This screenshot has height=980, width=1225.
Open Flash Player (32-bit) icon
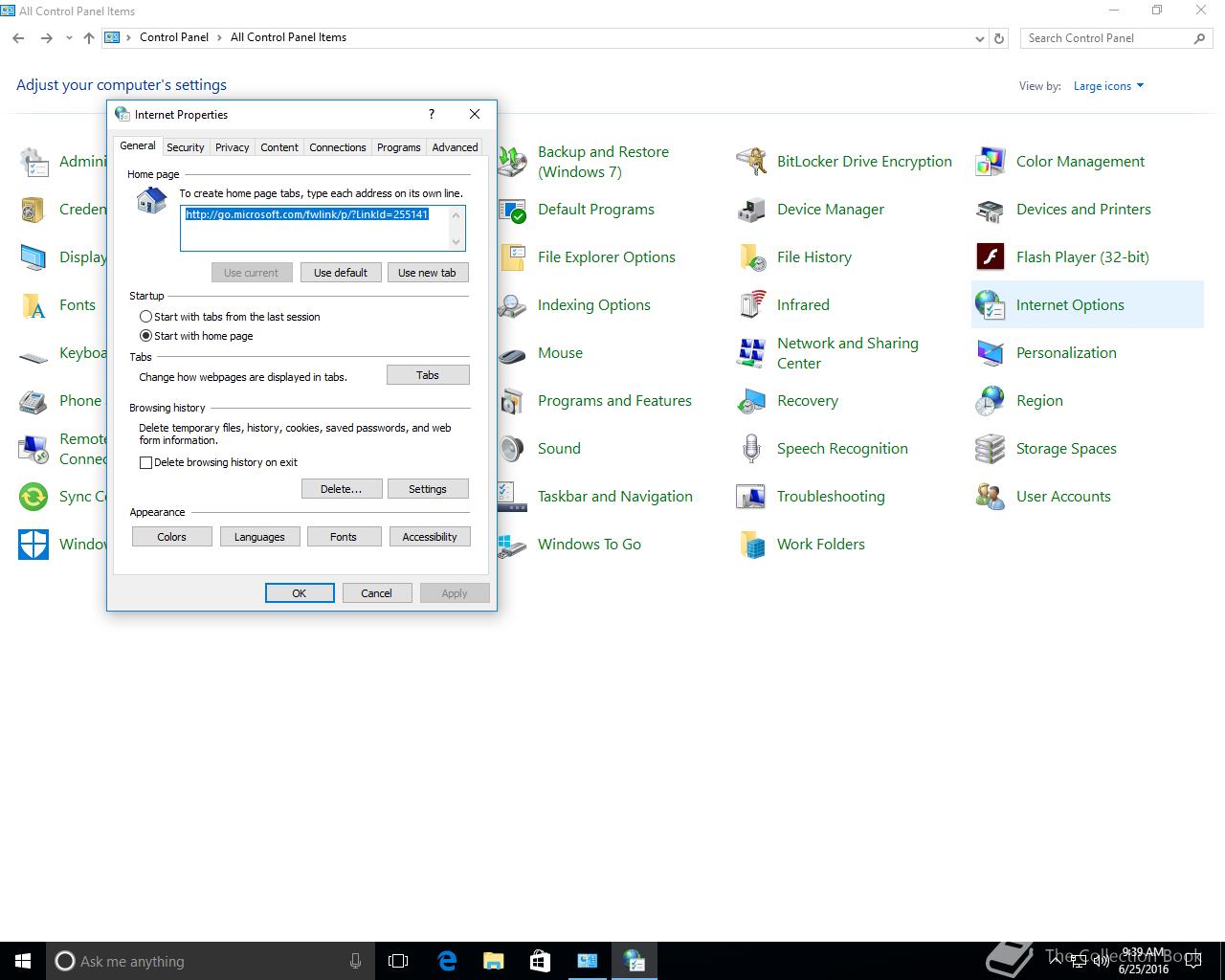991,257
